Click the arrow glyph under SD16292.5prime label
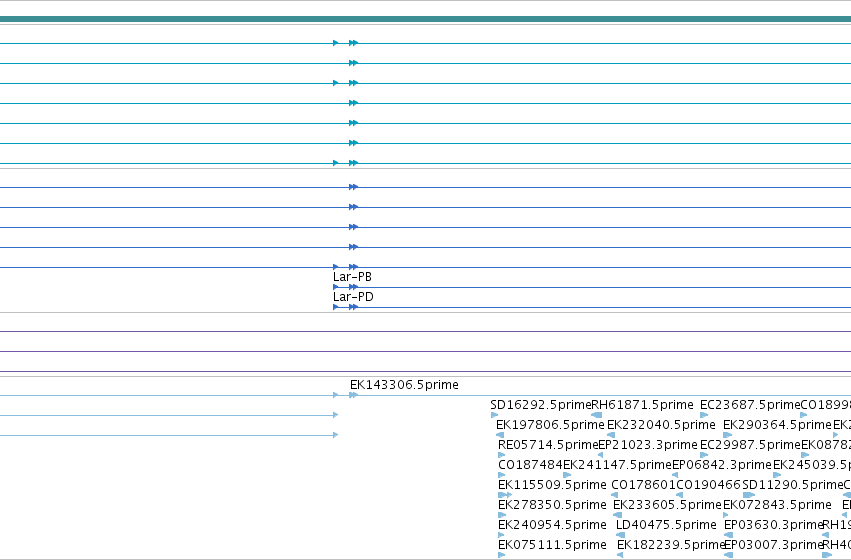This screenshot has height=560, width=851. pos(494,415)
